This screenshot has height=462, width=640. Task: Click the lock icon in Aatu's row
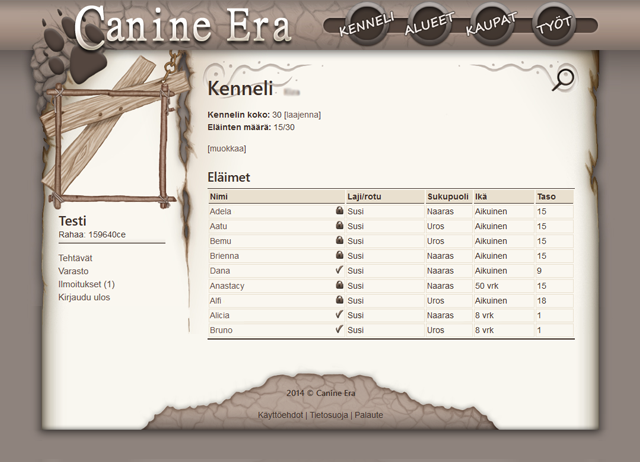pyautogui.click(x=340, y=226)
